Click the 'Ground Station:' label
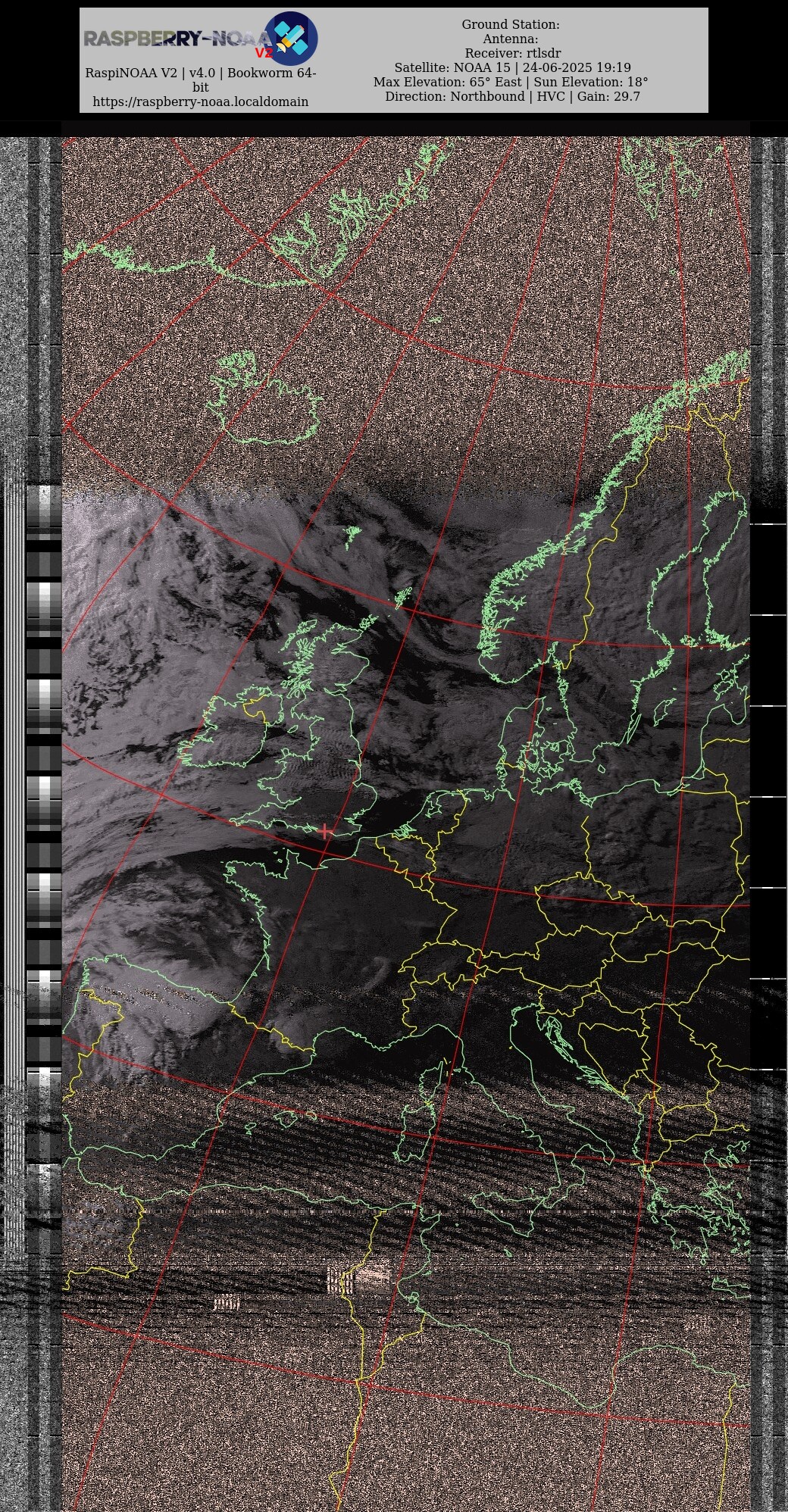 [x=511, y=24]
